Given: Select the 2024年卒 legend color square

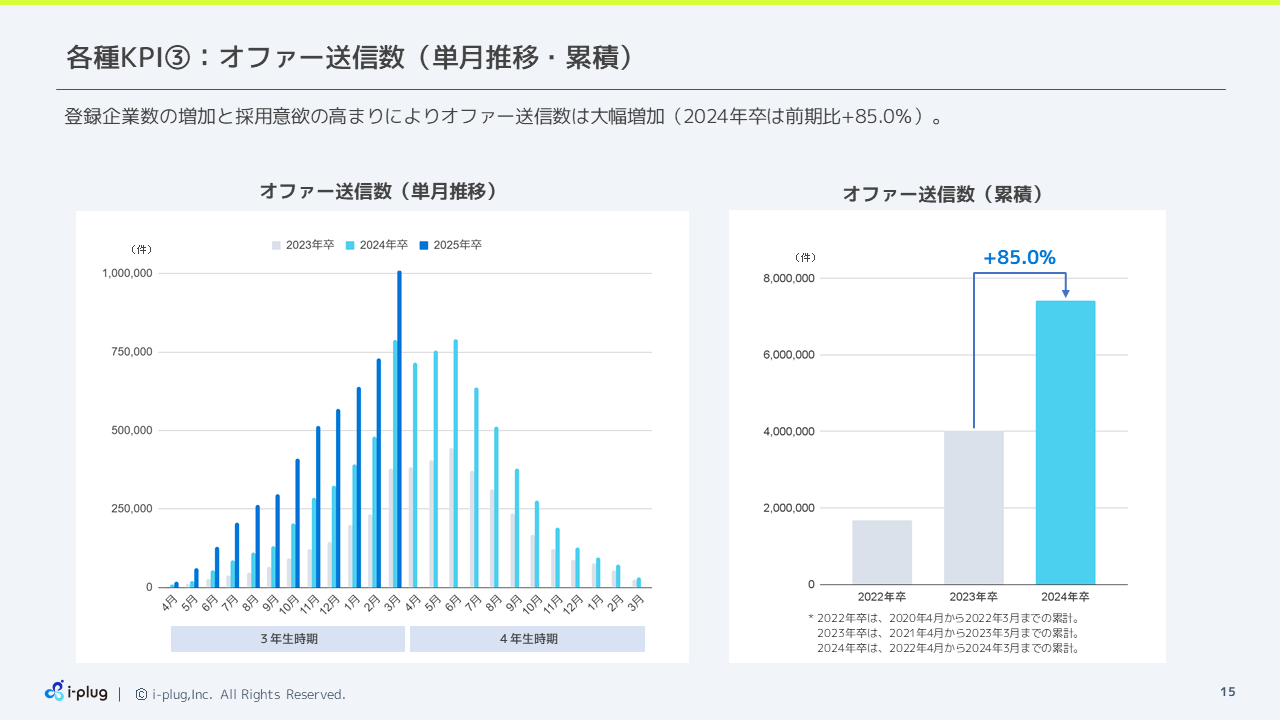Looking at the screenshot, I should tap(350, 245).
